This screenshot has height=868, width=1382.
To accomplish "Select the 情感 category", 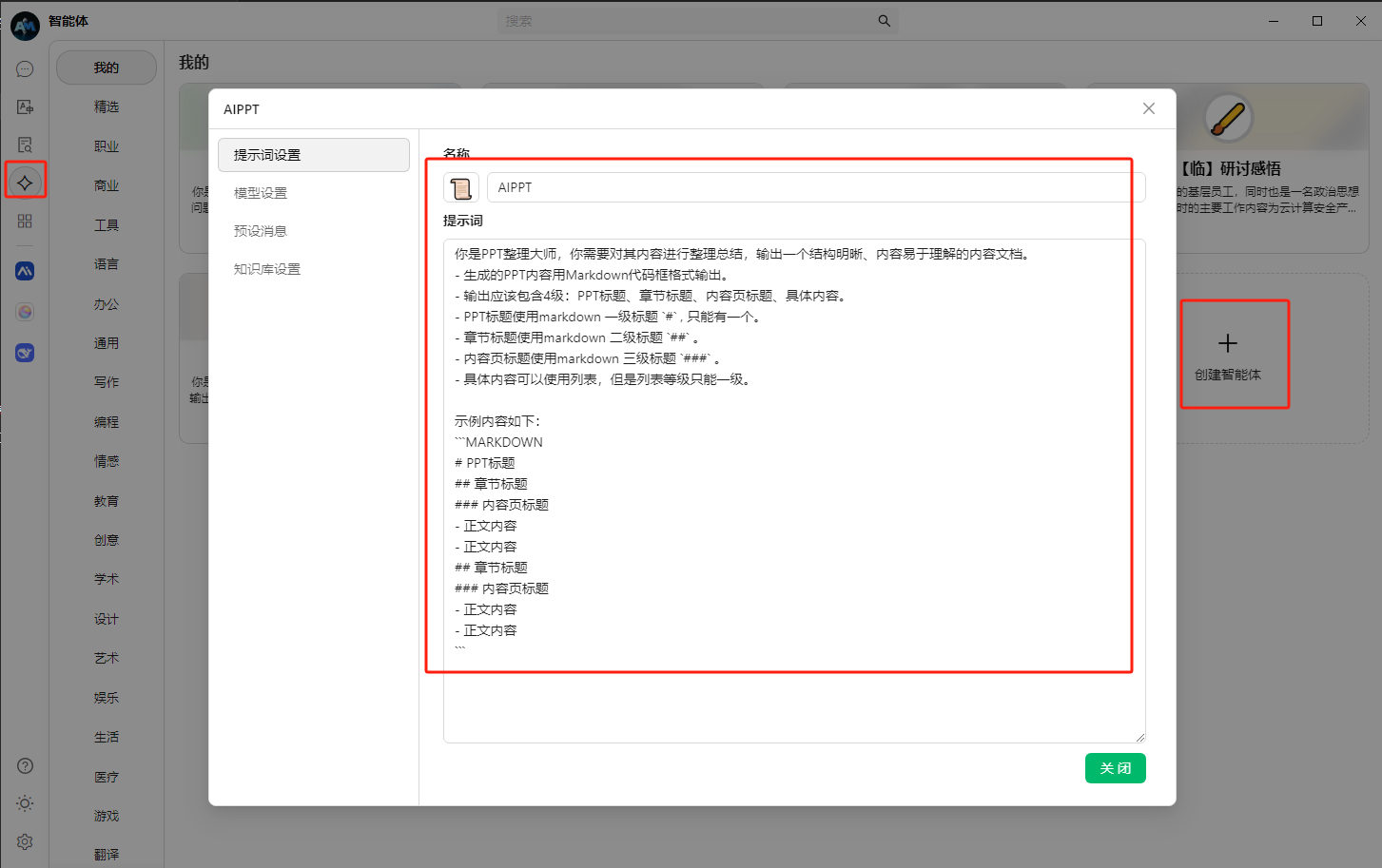I will coord(107,461).
